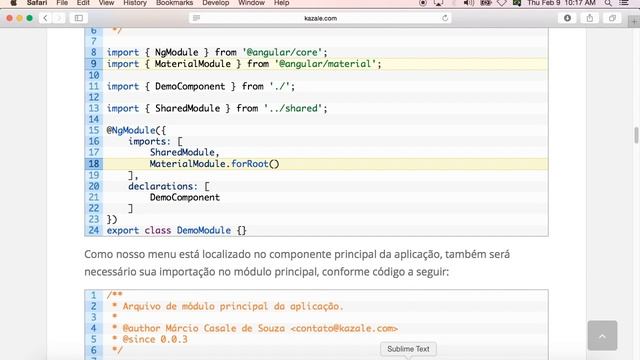Click the screen recording status icon
The height and width of the screenshot is (360, 640).
(x=423, y=3)
